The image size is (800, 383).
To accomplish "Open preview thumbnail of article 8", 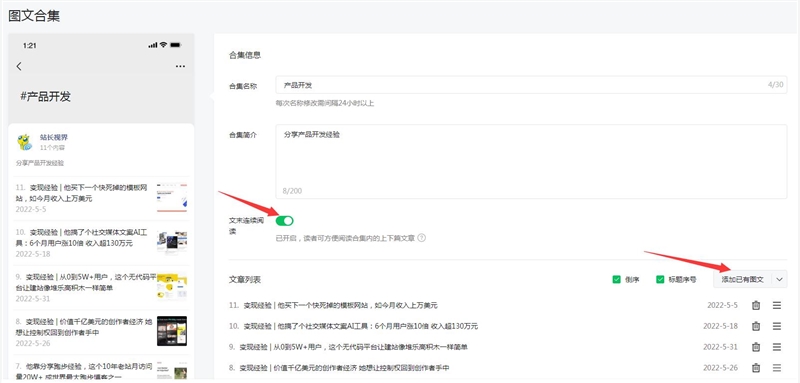I will click(x=172, y=331).
